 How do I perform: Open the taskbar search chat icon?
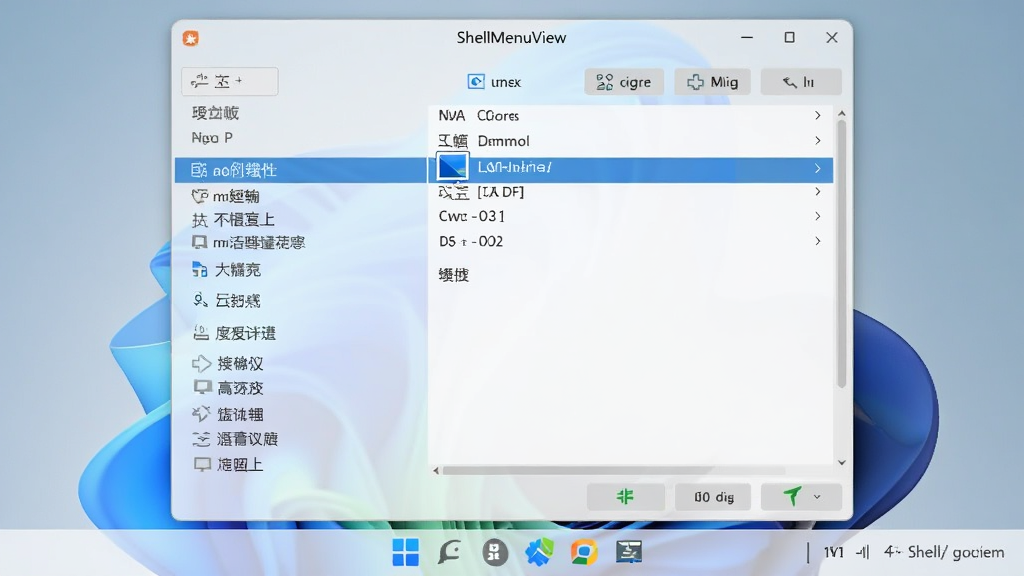449,552
